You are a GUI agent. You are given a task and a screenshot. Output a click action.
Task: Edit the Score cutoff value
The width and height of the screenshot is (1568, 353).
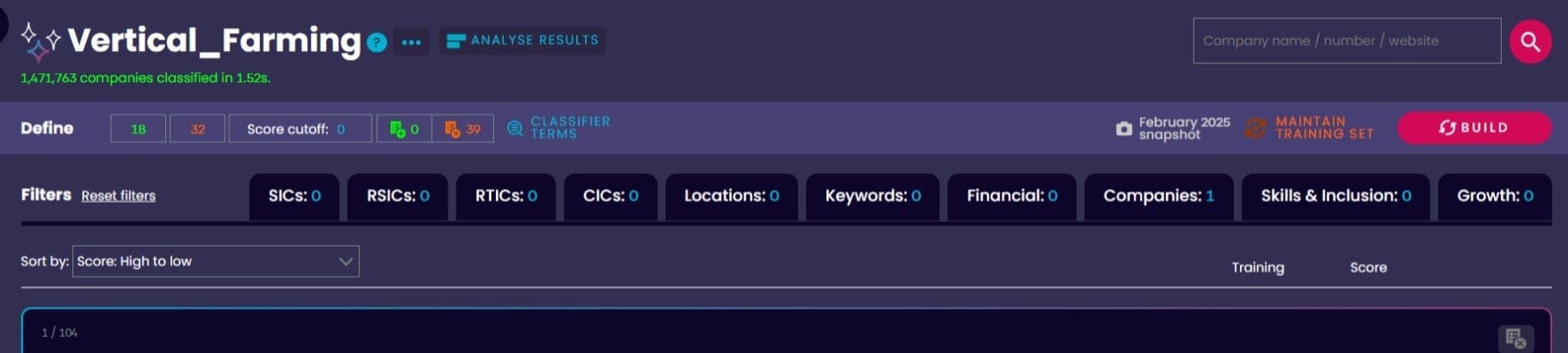click(300, 129)
